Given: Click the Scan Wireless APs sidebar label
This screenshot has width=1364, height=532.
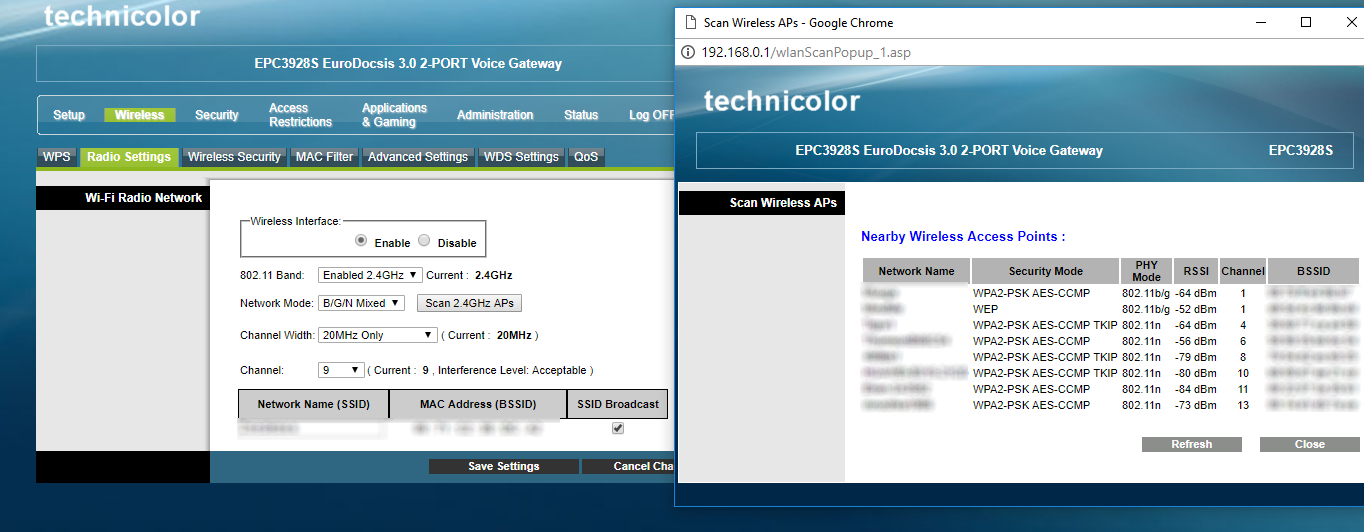Looking at the screenshot, I should coord(783,203).
